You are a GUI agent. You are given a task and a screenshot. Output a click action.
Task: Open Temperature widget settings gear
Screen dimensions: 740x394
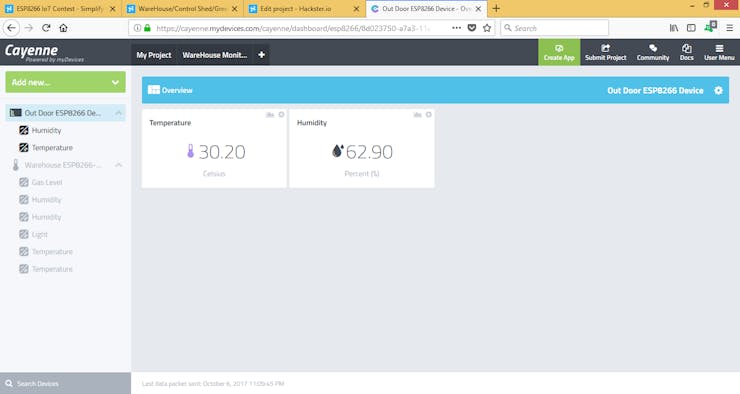coord(281,115)
